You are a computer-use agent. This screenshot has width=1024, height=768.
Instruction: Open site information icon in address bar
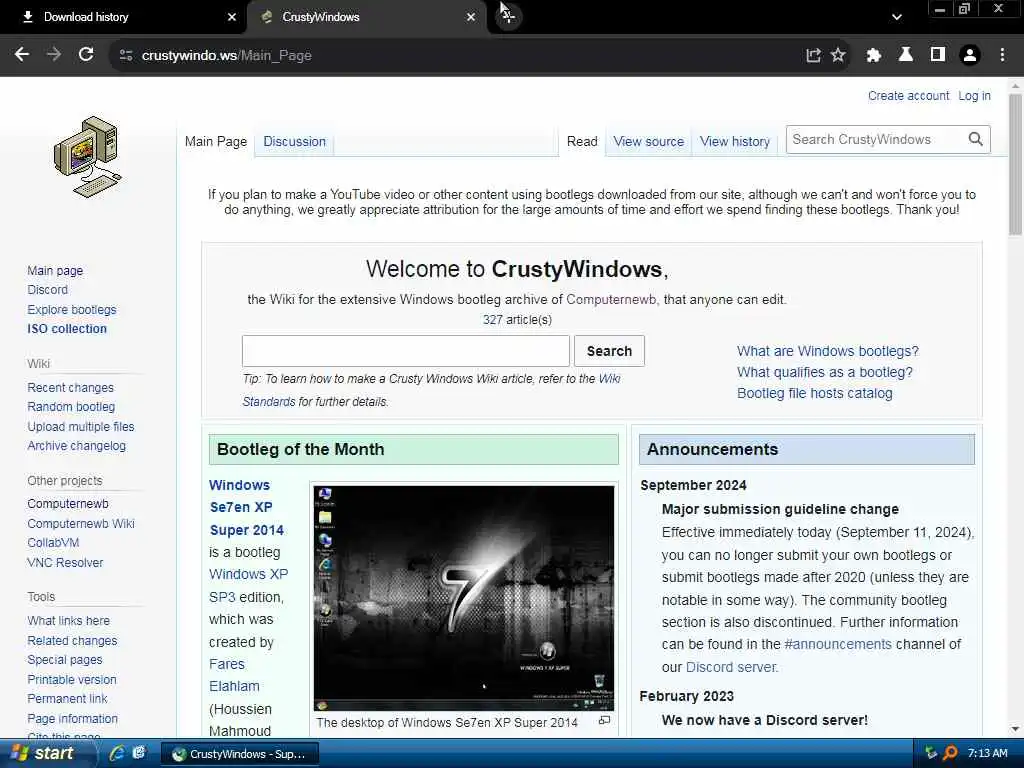pyautogui.click(x=126, y=56)
